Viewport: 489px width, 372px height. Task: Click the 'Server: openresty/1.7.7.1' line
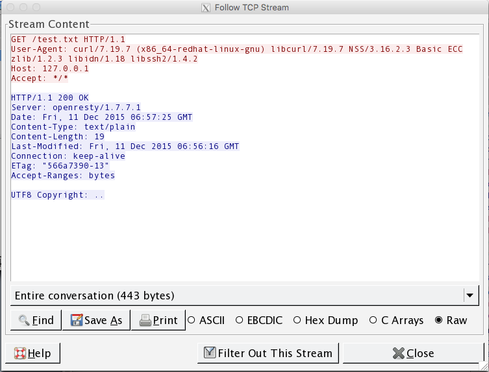point(76,107)
